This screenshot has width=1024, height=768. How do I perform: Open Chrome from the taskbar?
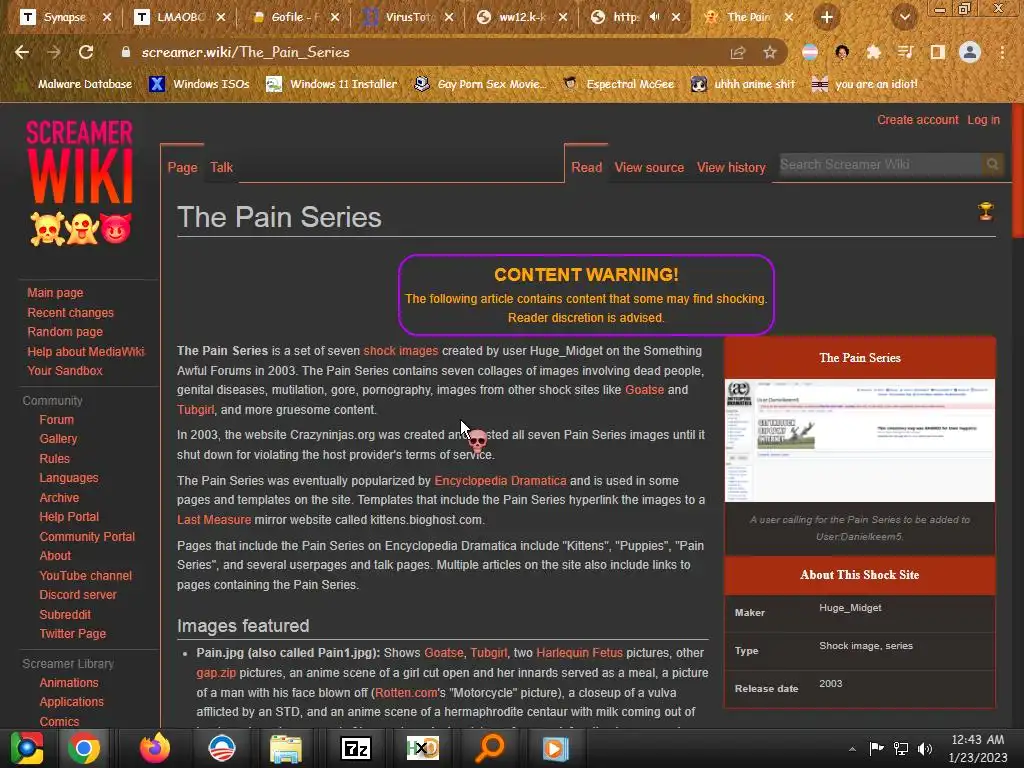84,748
